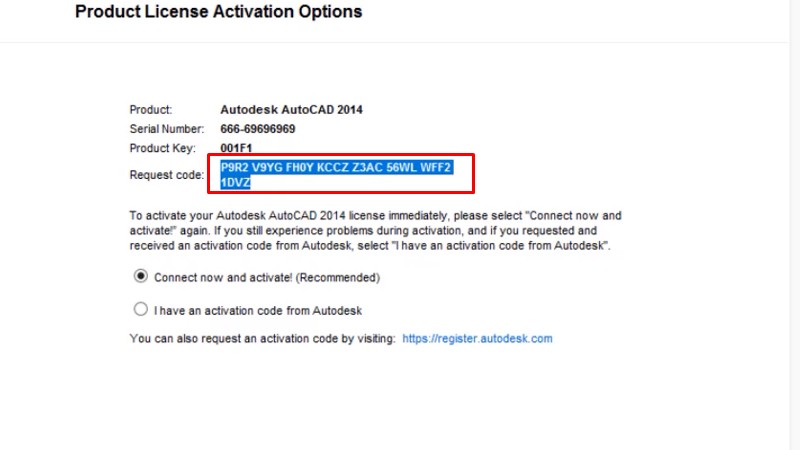This screenshot has height=450, width=800.
Task: Choose I have an activation code radio button
Action: point(141,310)
